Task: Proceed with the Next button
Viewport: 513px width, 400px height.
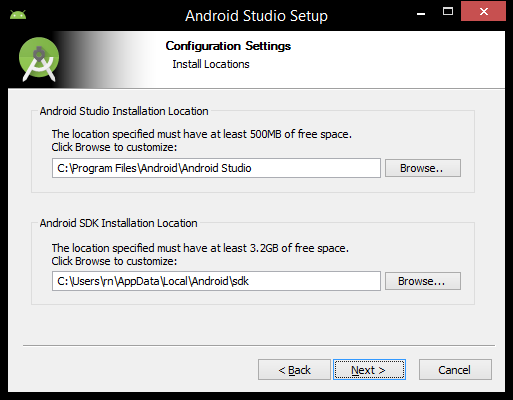Action: 369,370
